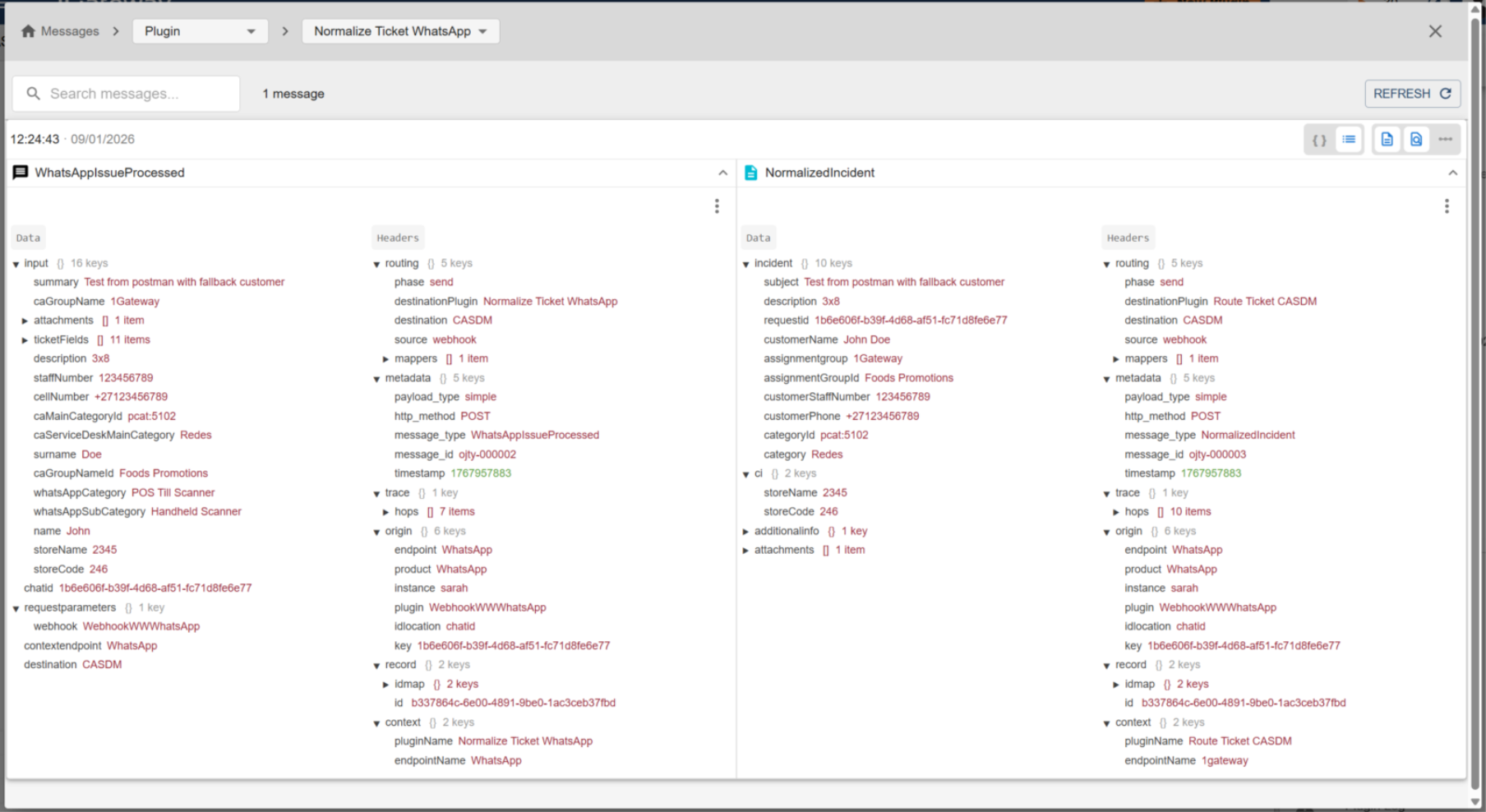Open Normalize Ticket WhatsApp dropdown
The image size is (1486, 812).
point(400,31)
